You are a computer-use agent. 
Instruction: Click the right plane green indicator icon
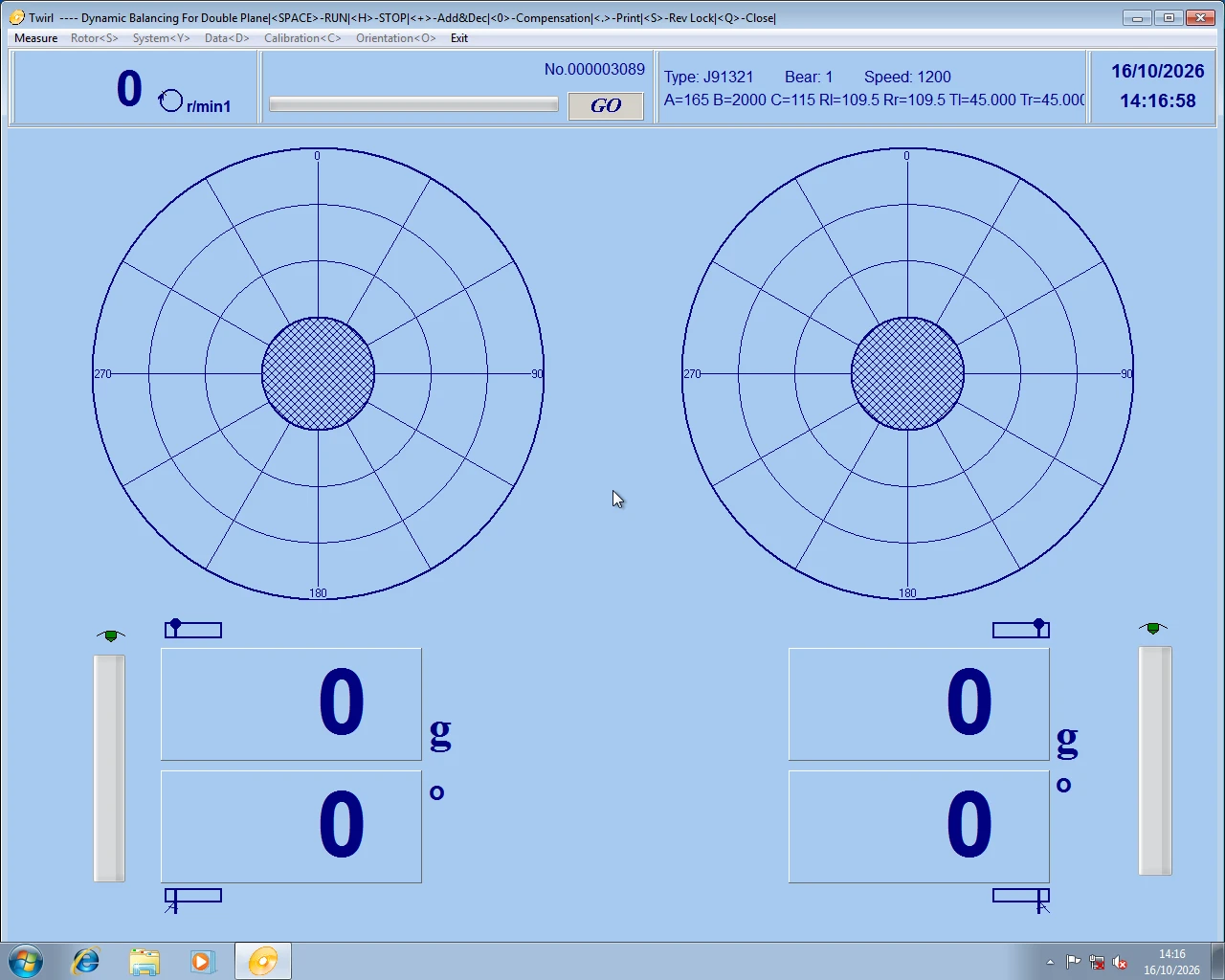pos(1153,628)
